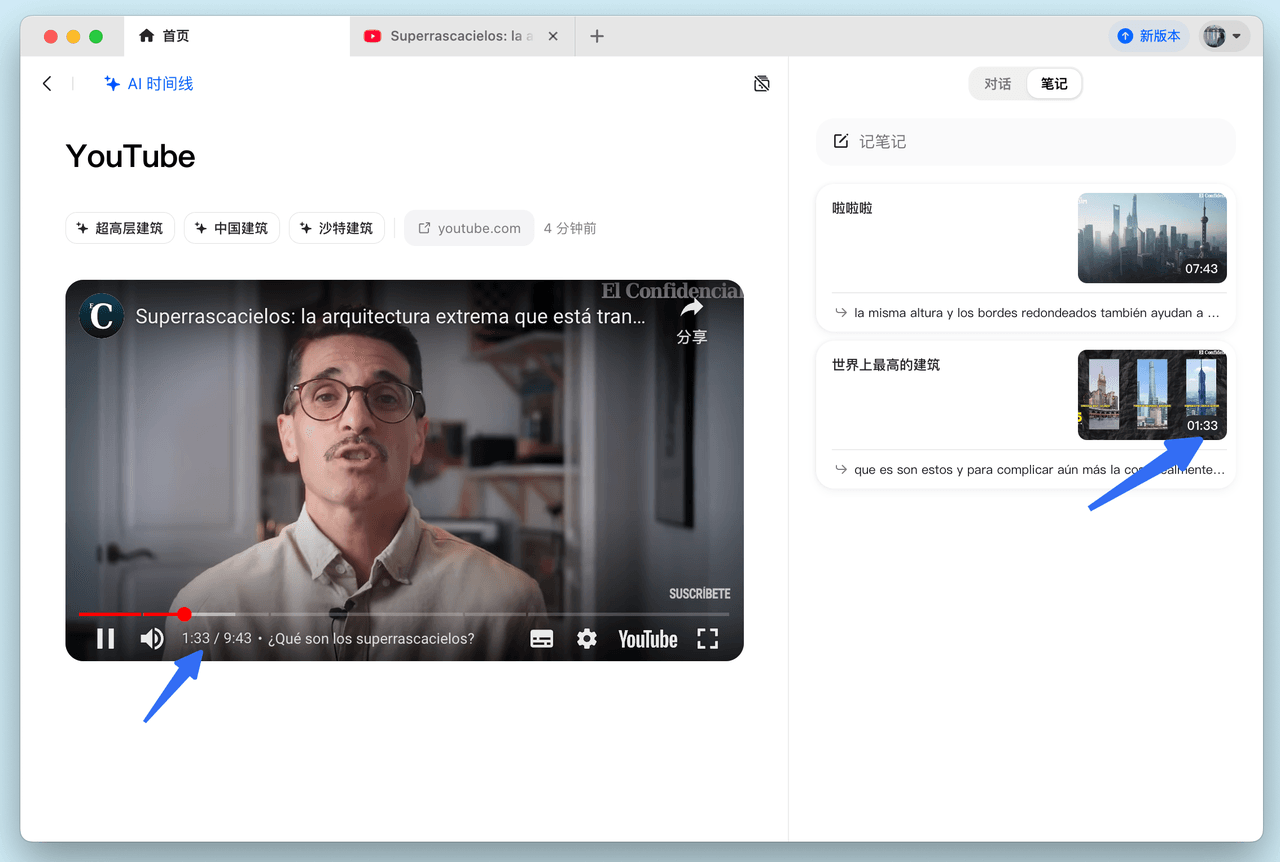Switch to the 对话 tab

click(x=998, y=84)
